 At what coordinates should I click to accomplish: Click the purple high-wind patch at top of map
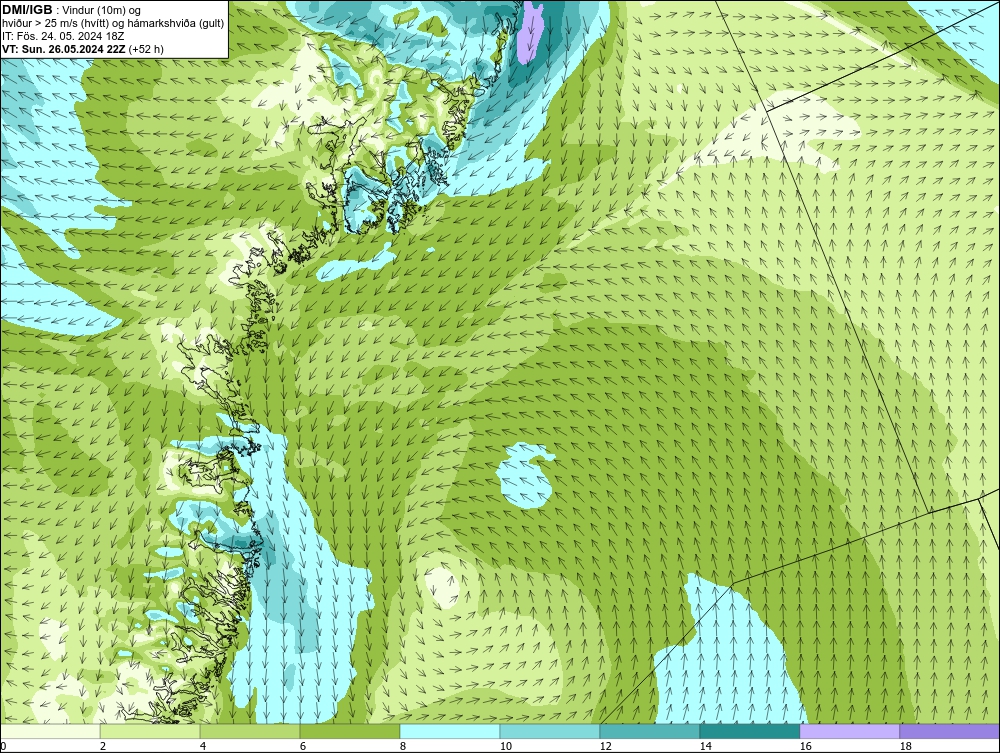[x=531, y=33]
